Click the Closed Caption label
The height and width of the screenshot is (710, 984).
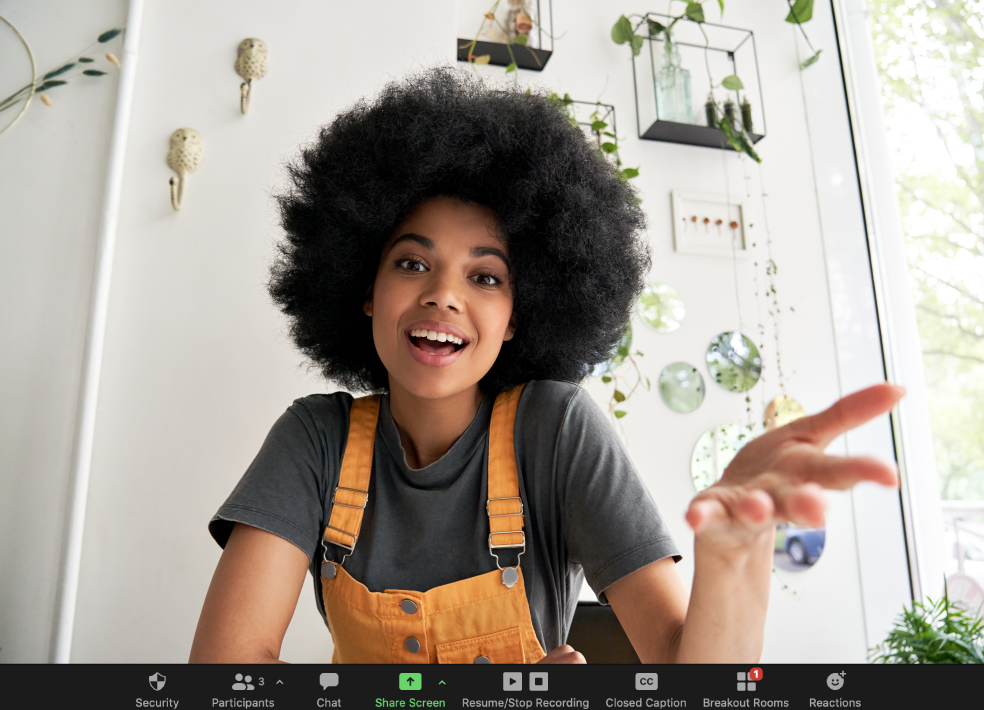646,702
